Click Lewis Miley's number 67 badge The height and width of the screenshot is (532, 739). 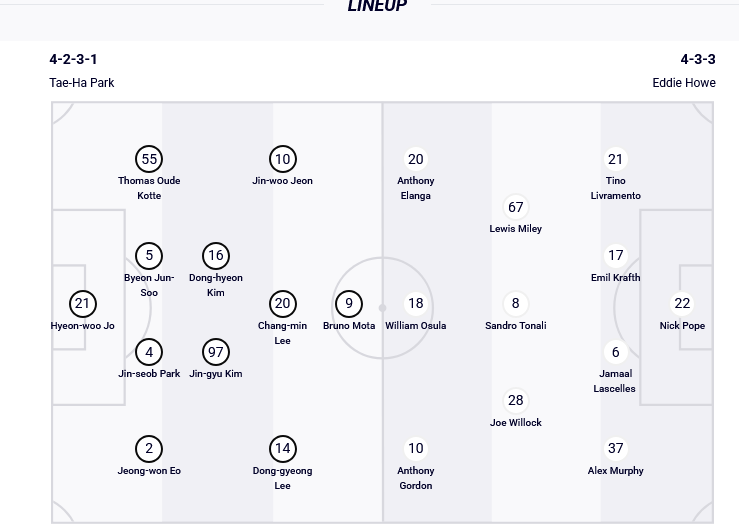point(516,207)
